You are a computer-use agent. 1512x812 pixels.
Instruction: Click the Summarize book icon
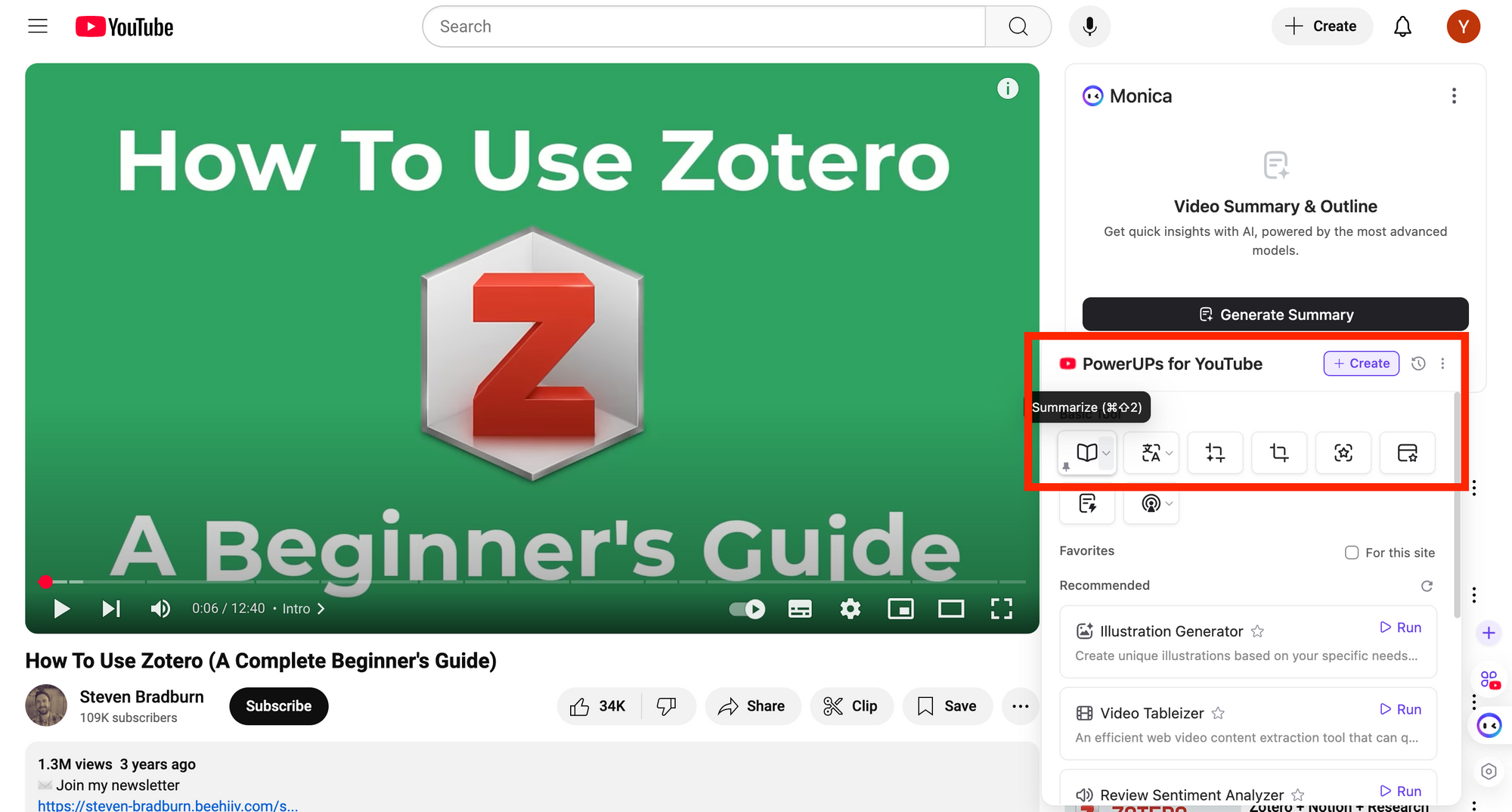tap(1086, 453)
